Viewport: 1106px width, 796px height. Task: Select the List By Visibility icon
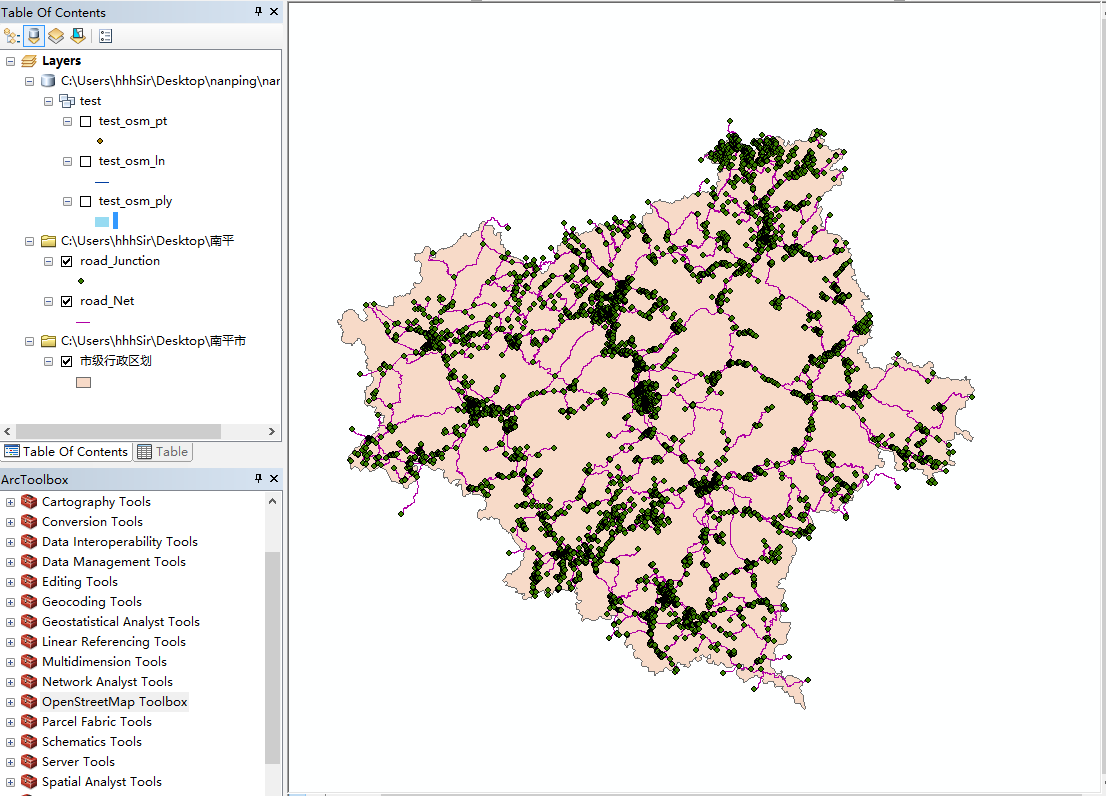coord(56,36)
